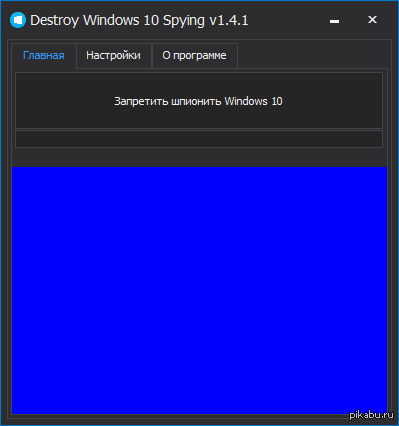Minimize the Destroy Windows 10 Spying window
399x426 pixels.
point(334,21)
